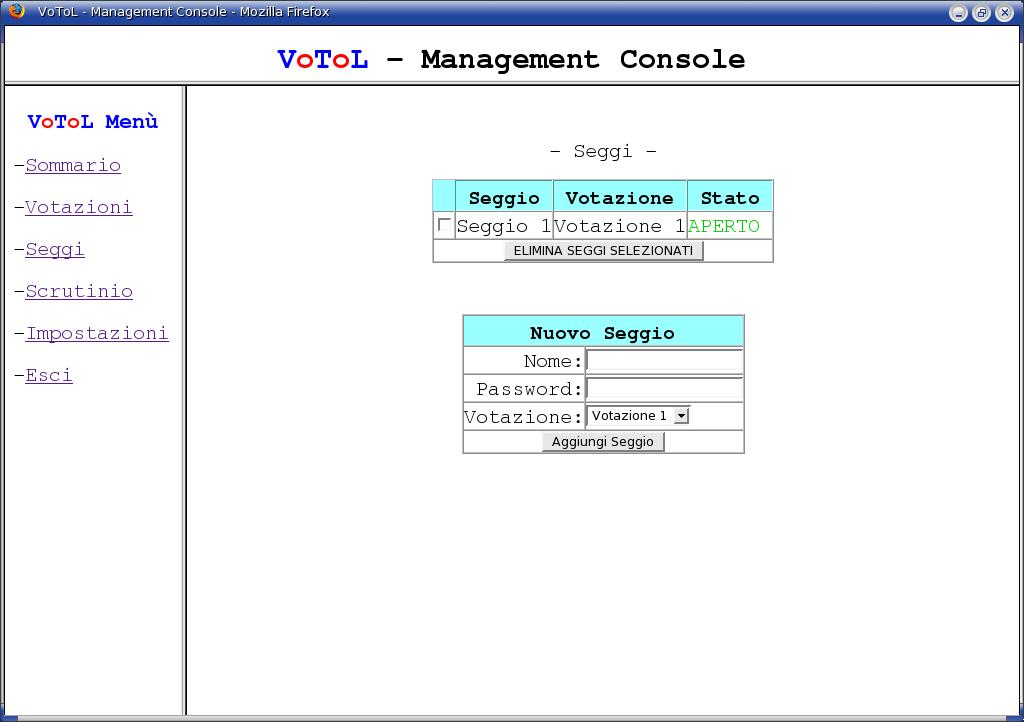Click into the Password input field
This screenshot has height=722, width=1024.
[x=664, y=389]
